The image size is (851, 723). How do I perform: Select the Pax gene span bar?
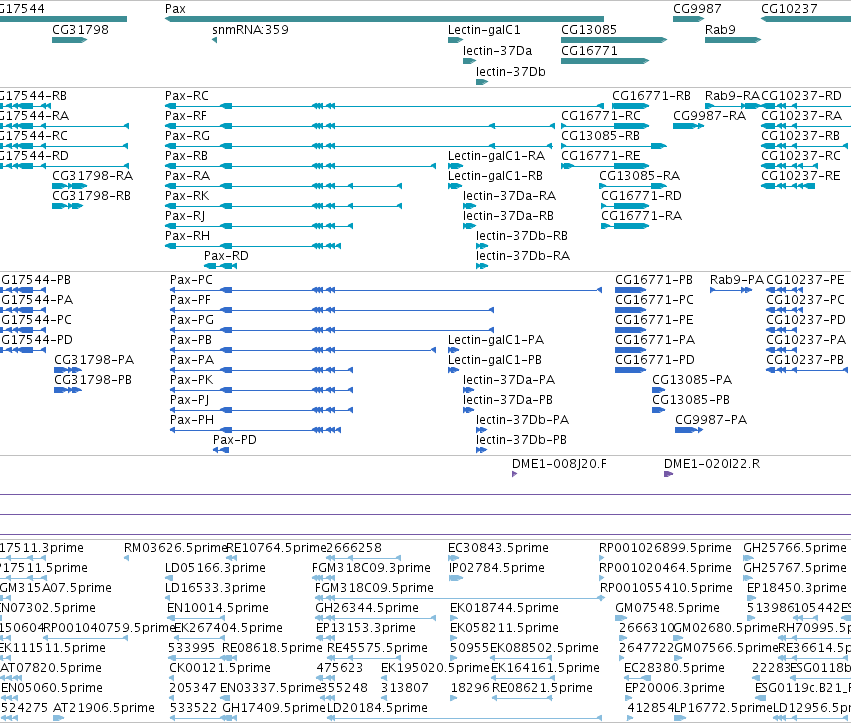pyautogui.click(x=384, y=19)
